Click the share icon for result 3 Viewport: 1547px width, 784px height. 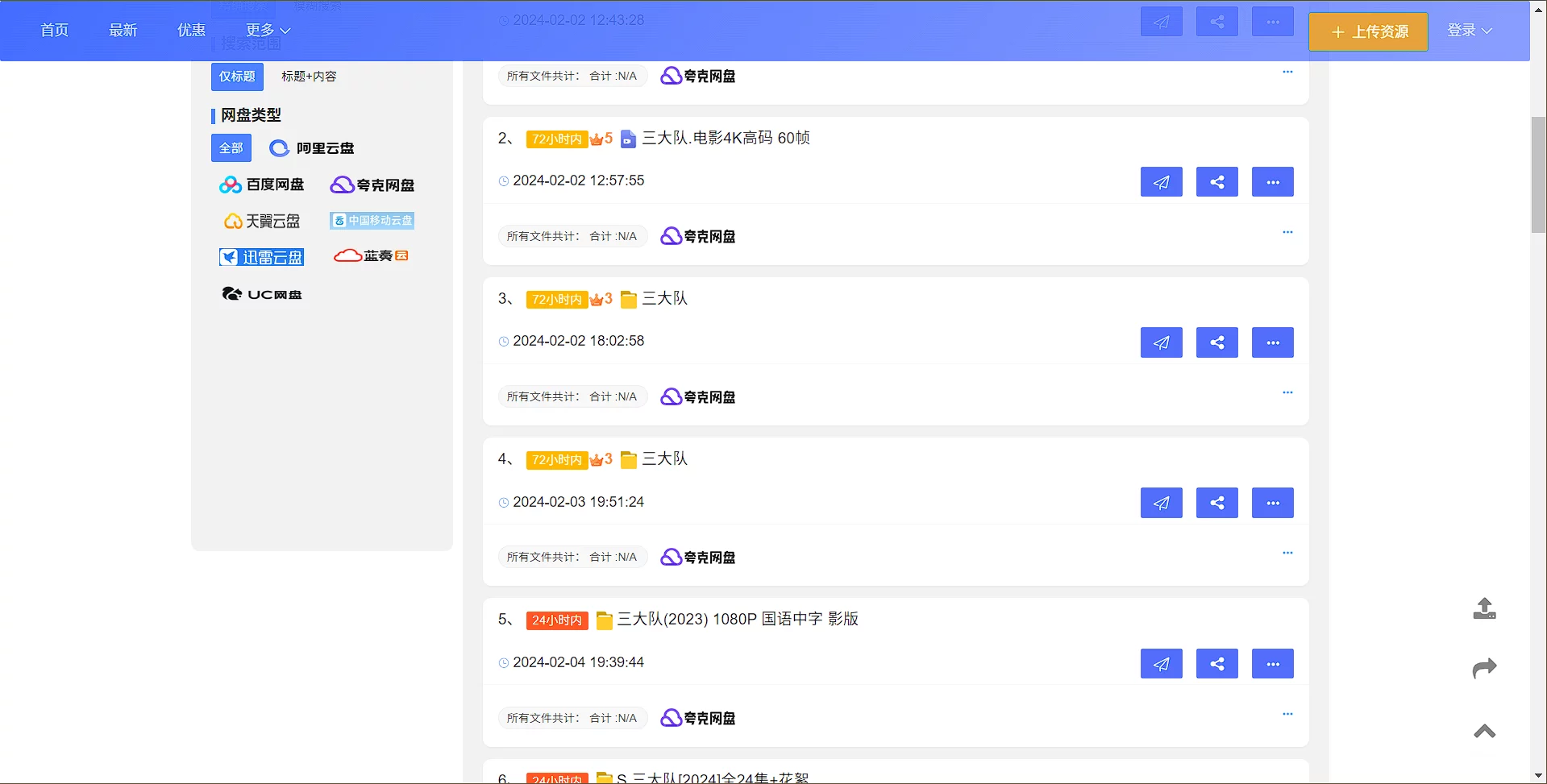[x=1216, y=342]
